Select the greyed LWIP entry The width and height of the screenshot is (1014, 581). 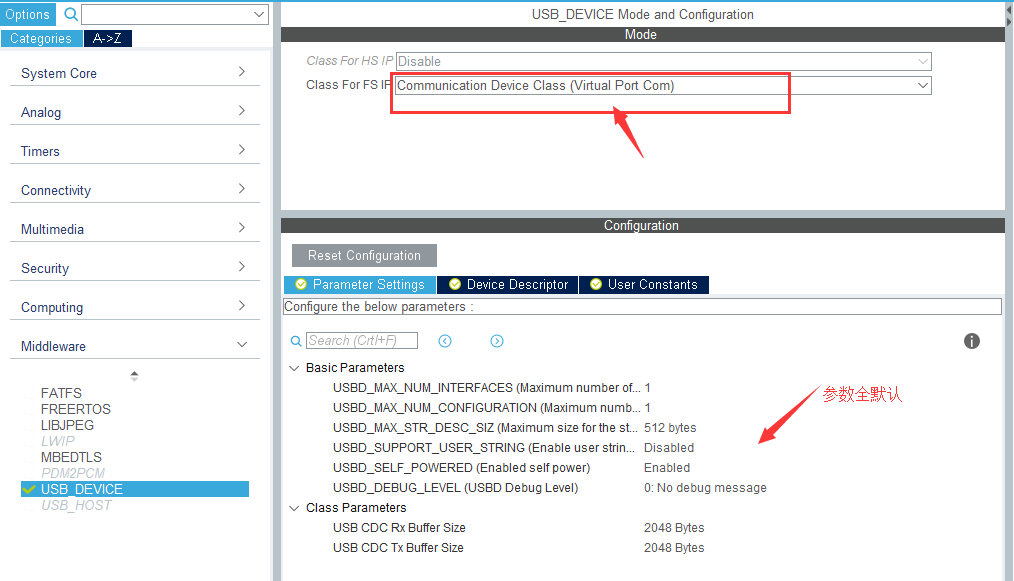tap(58, 441)
